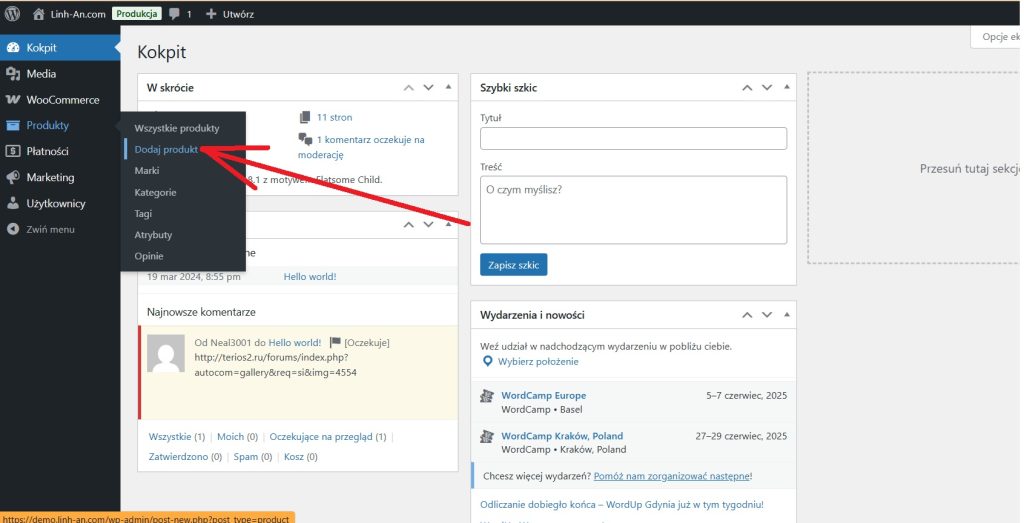Click the flag icon next to Oczekuje

click(335, 342)
